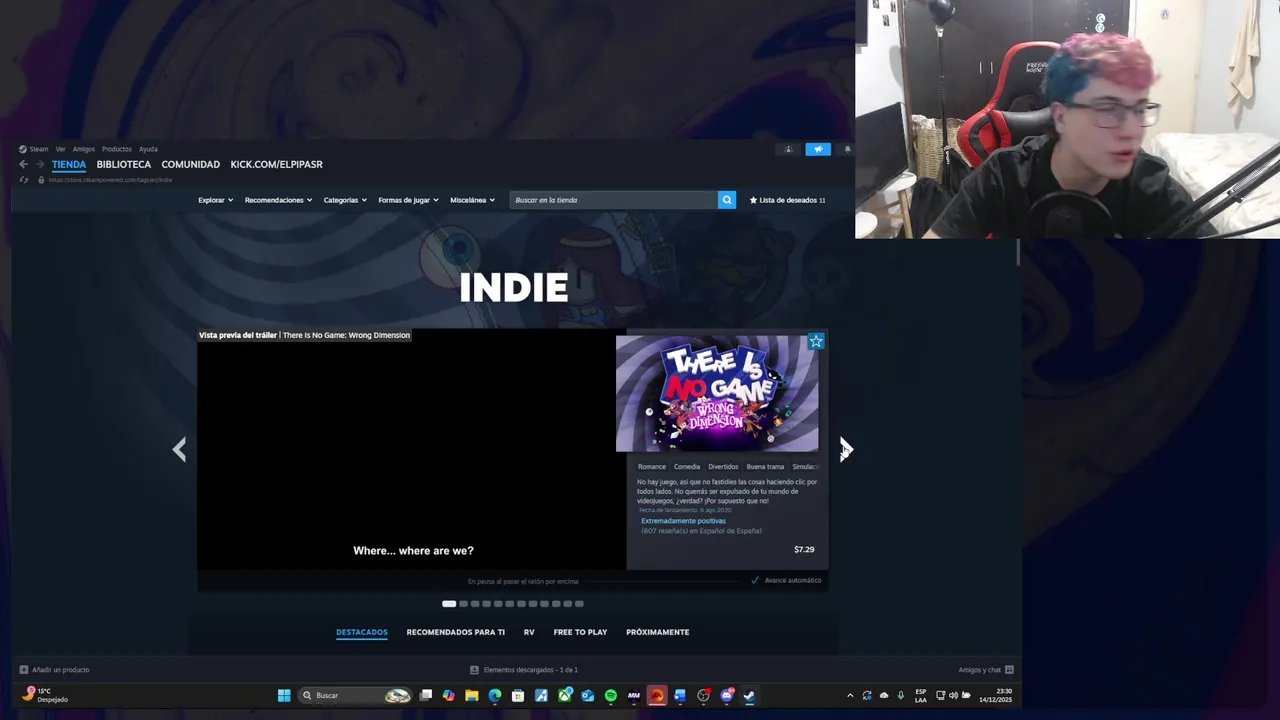The width and height of the screenshot is (1280, 720).
Task: Open the KICK.COM/ELPIPASR profile tab
Action: [x=277, y=164]
